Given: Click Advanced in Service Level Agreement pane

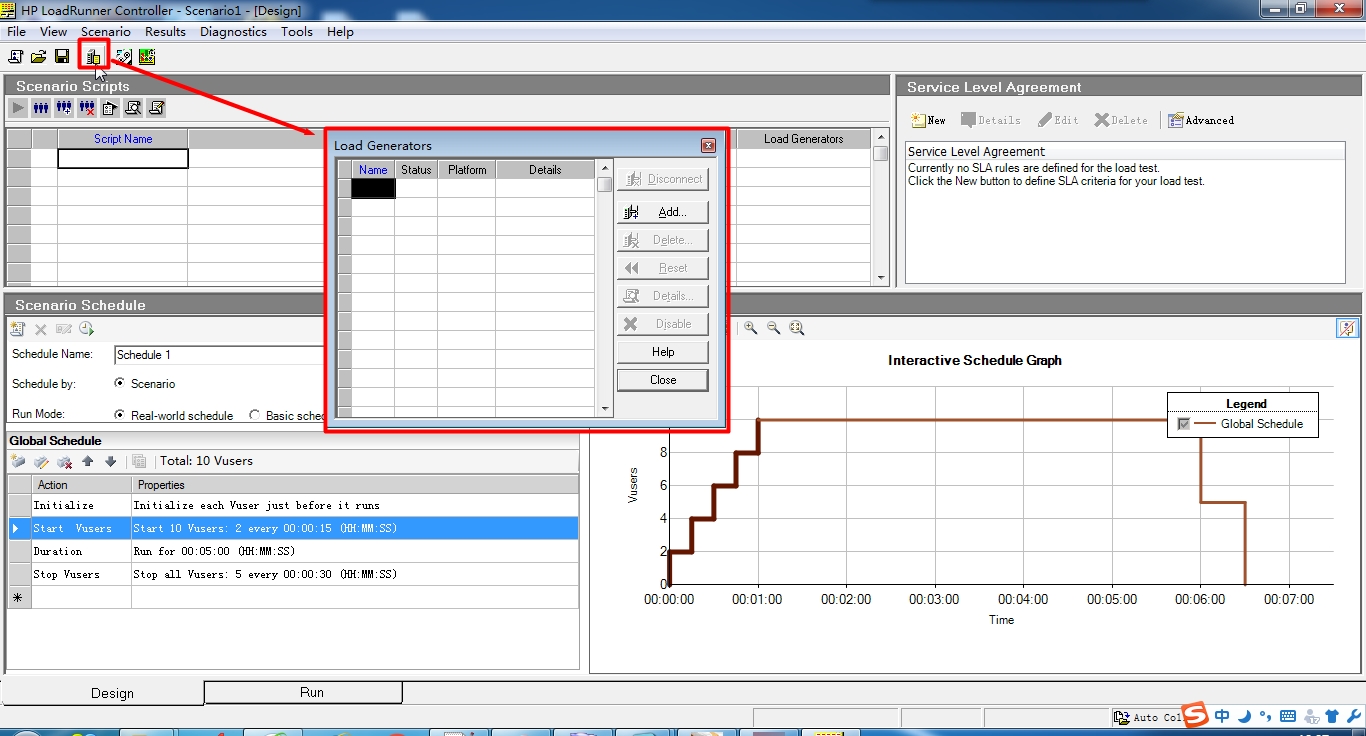Looking at the screenshot, I should (x=1201, y=120).
